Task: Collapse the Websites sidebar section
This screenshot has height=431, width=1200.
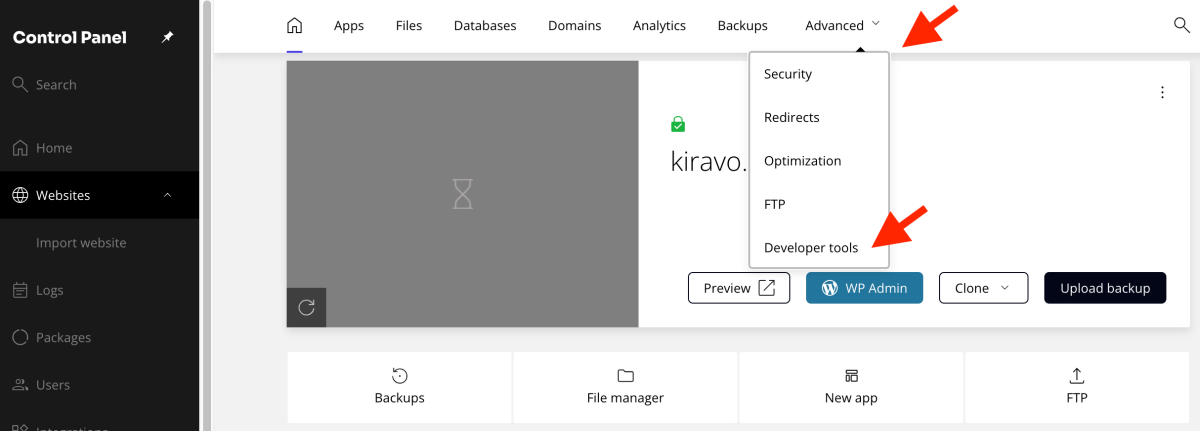Action: coord(167,195)
